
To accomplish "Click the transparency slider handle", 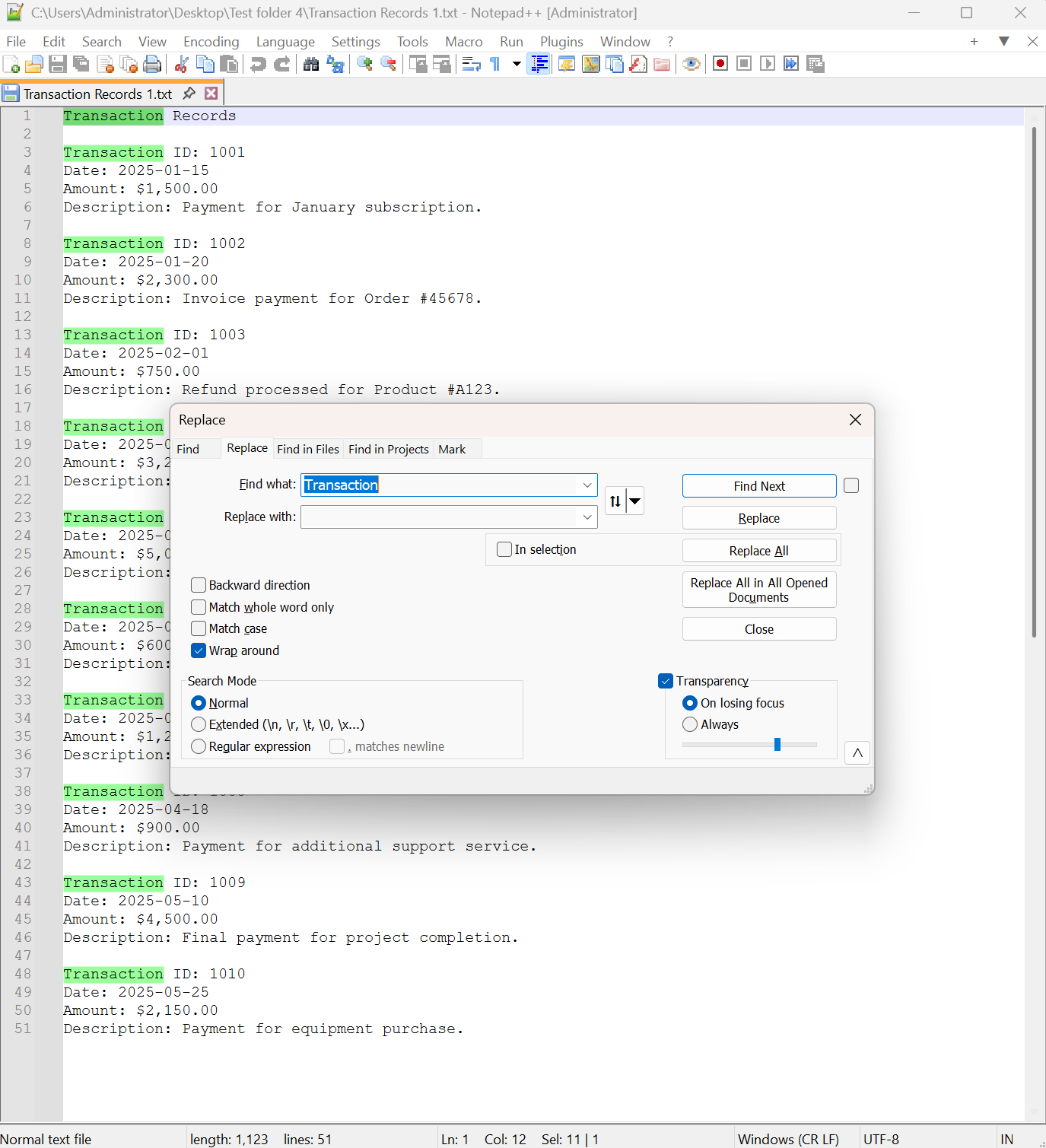I will click(x=777, y=744).
